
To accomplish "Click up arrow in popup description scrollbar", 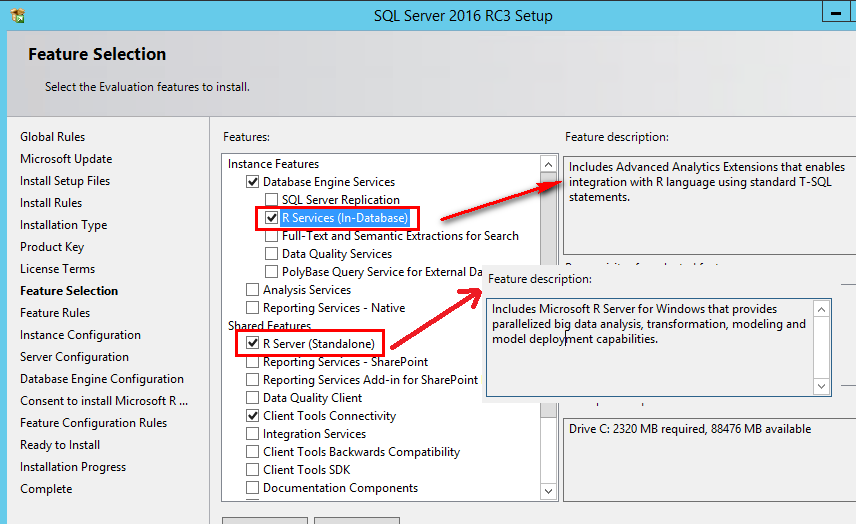I will [822, 309].
